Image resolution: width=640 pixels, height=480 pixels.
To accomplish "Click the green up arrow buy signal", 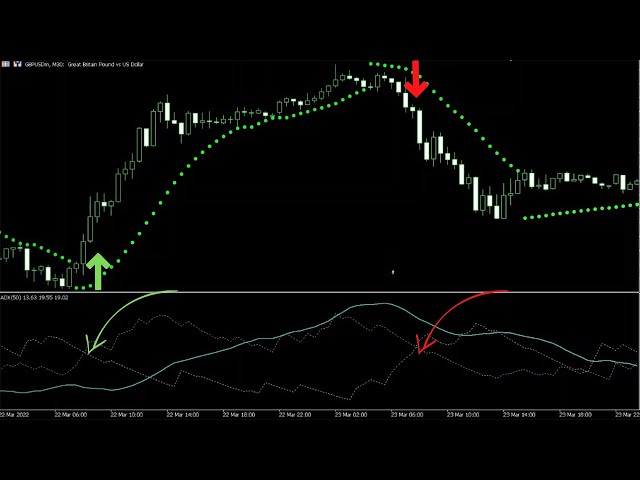I will [97, 271].
